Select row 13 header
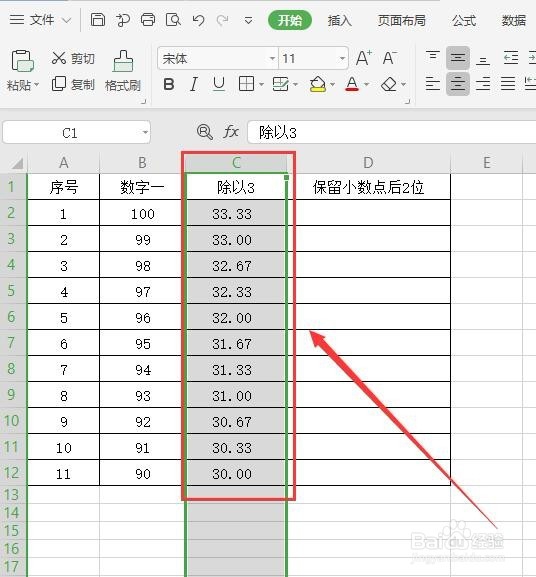Viewport: 536px width, 577px height. pos(12,495)
